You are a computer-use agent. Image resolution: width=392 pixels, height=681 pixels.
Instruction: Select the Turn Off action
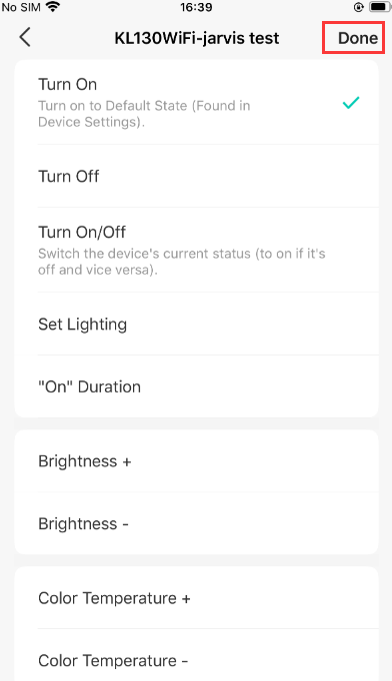(x=197, y=176)
